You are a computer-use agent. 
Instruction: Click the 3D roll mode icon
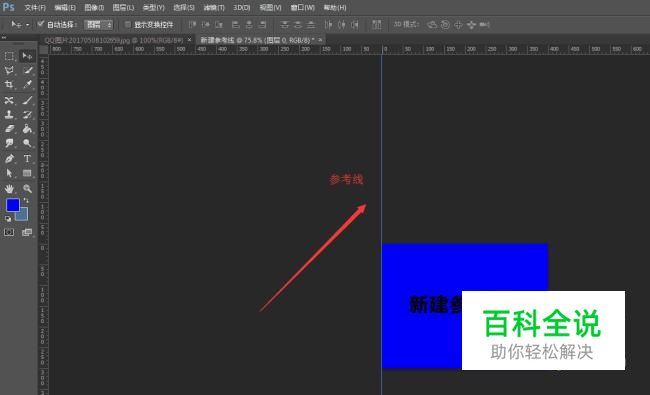pos(445,25)
